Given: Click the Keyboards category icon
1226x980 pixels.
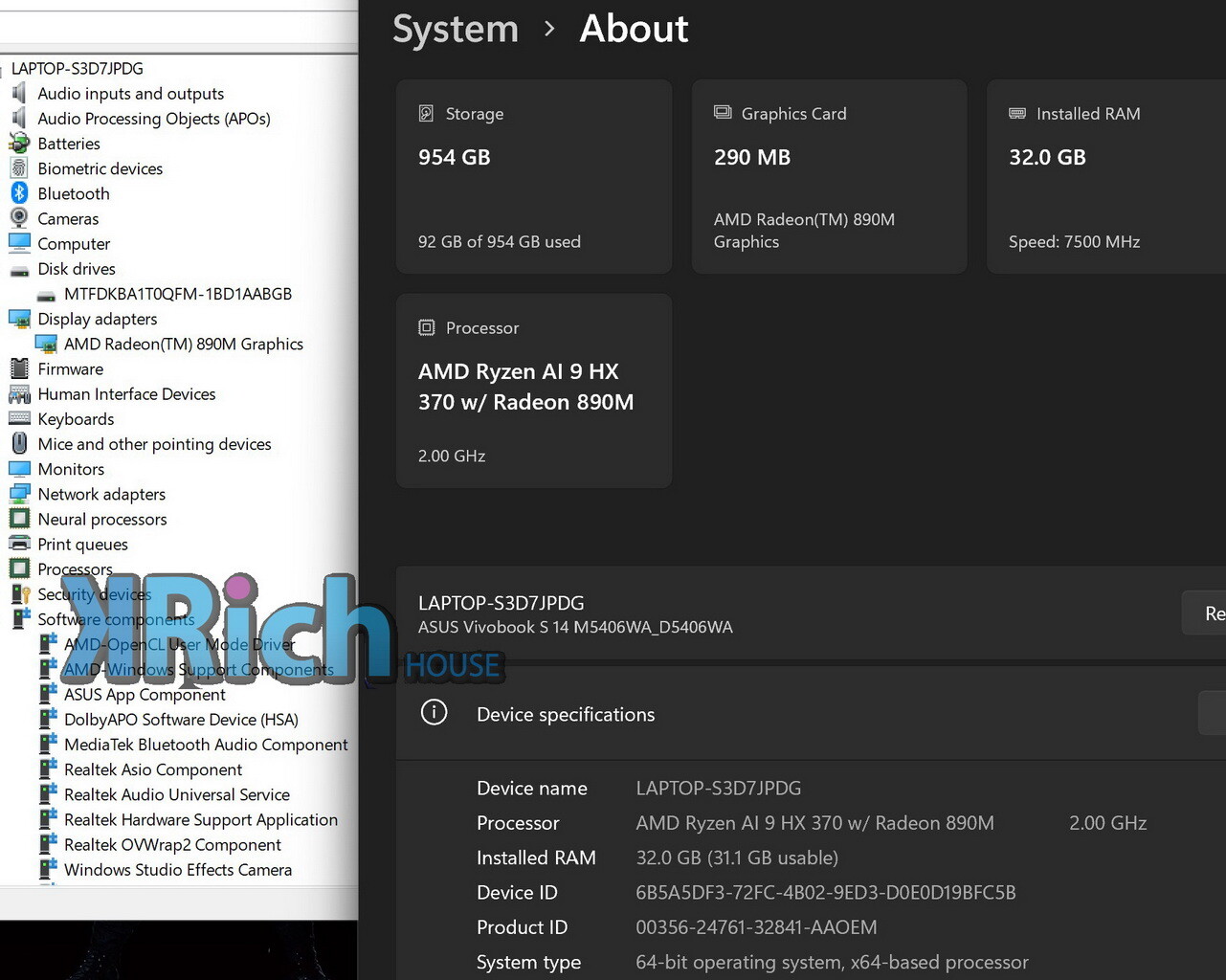Looking at the screenshot, I should (19, 418).
